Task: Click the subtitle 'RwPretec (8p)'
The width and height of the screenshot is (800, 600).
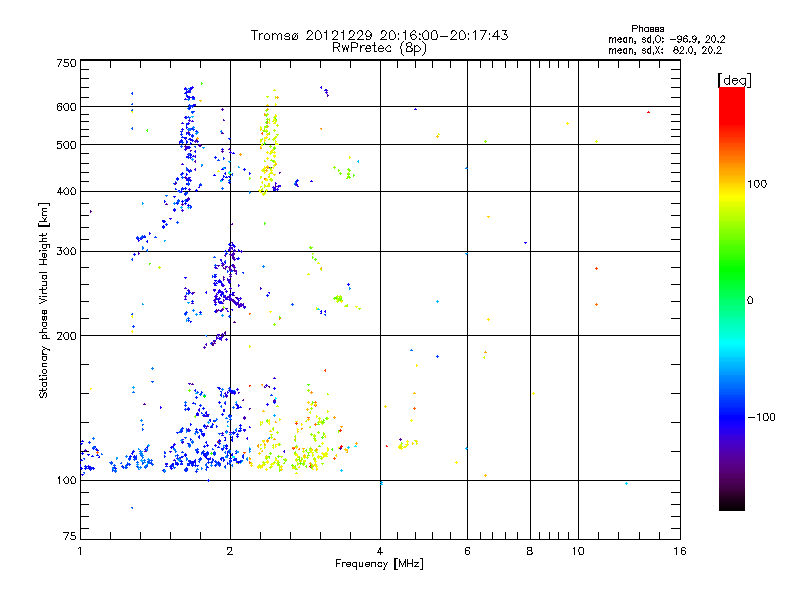Action: click(x=379, y=48)
